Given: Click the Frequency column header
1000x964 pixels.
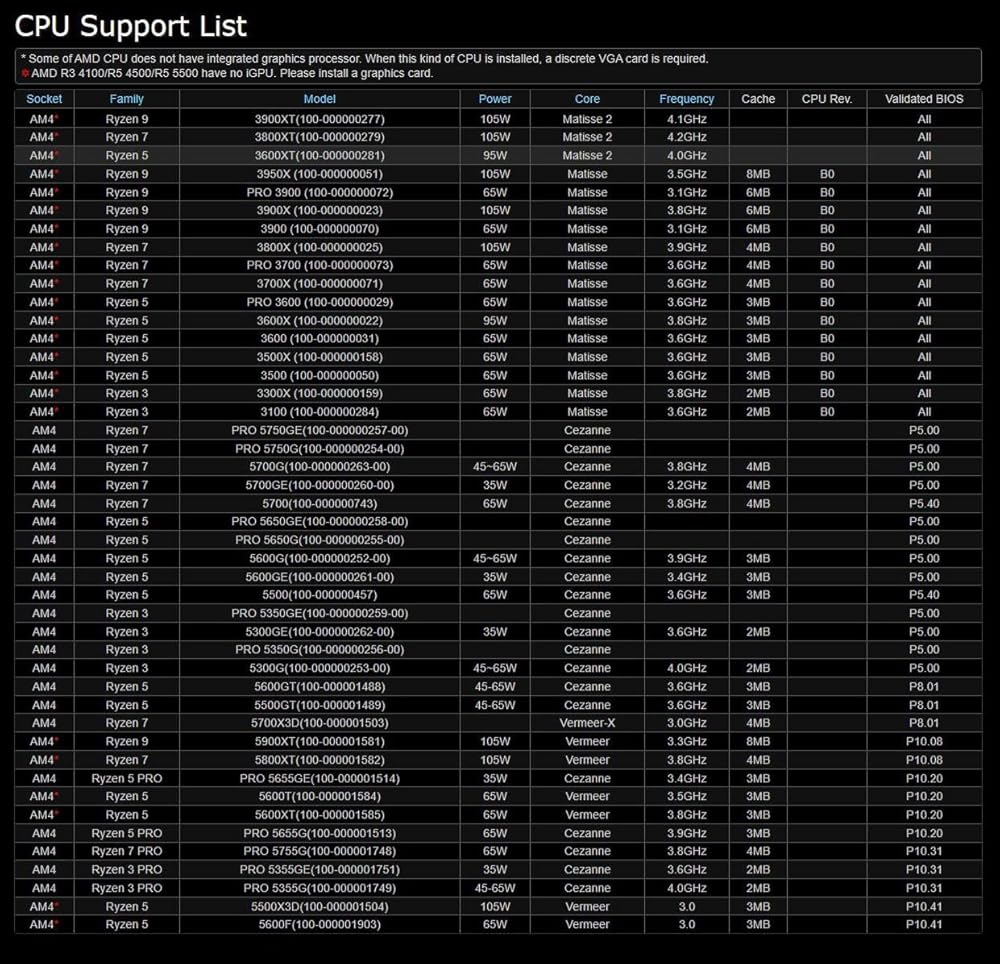Looking at the screenshot, I should click(x=686, y=99).
